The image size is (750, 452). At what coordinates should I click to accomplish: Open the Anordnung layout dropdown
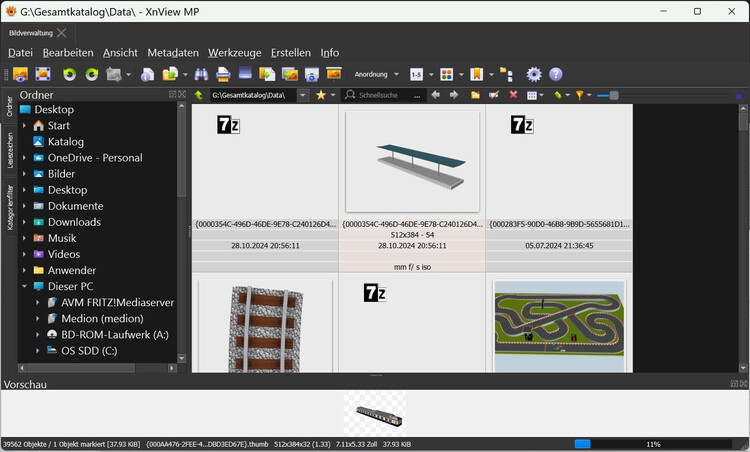(x=376, y=74)
